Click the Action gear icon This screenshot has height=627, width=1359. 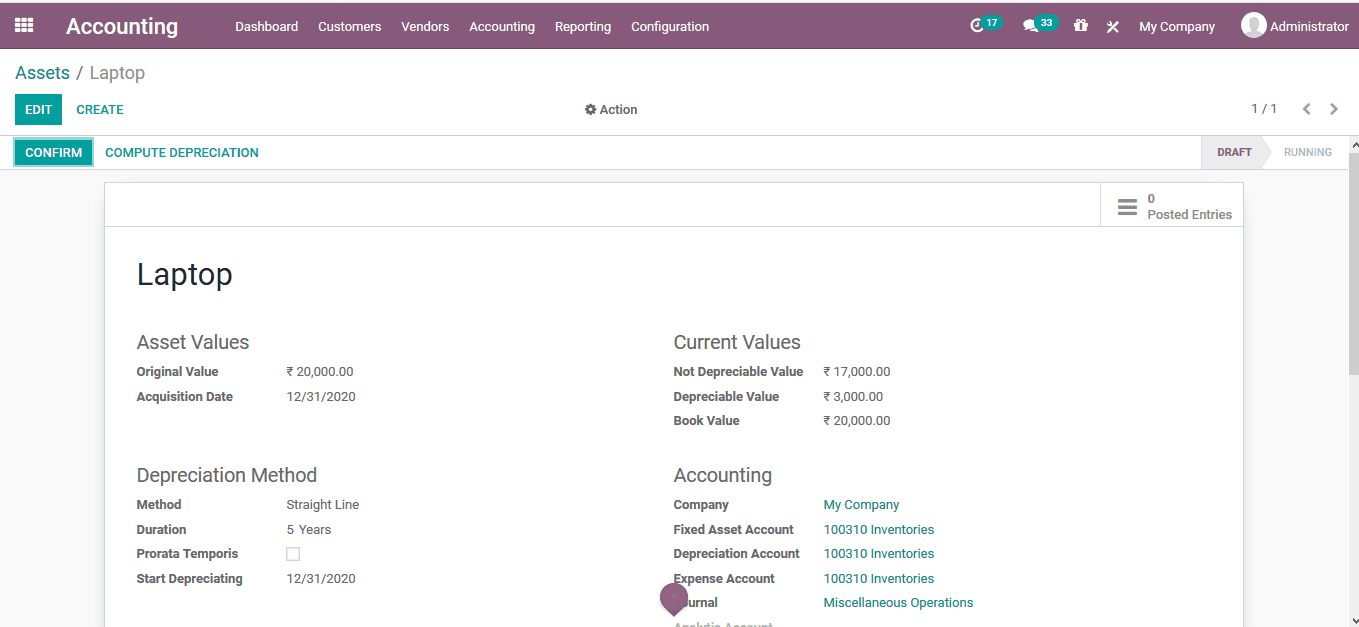(x=590, y=109)
